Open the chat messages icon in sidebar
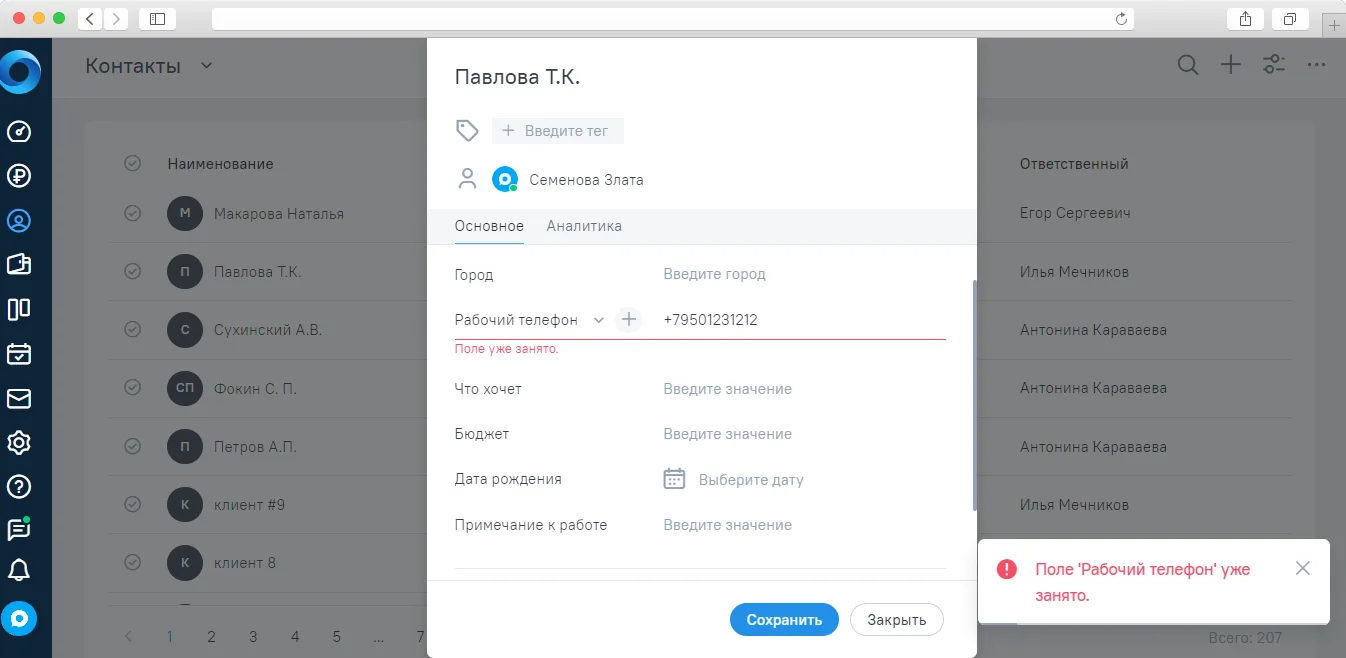 click(19, 529)
